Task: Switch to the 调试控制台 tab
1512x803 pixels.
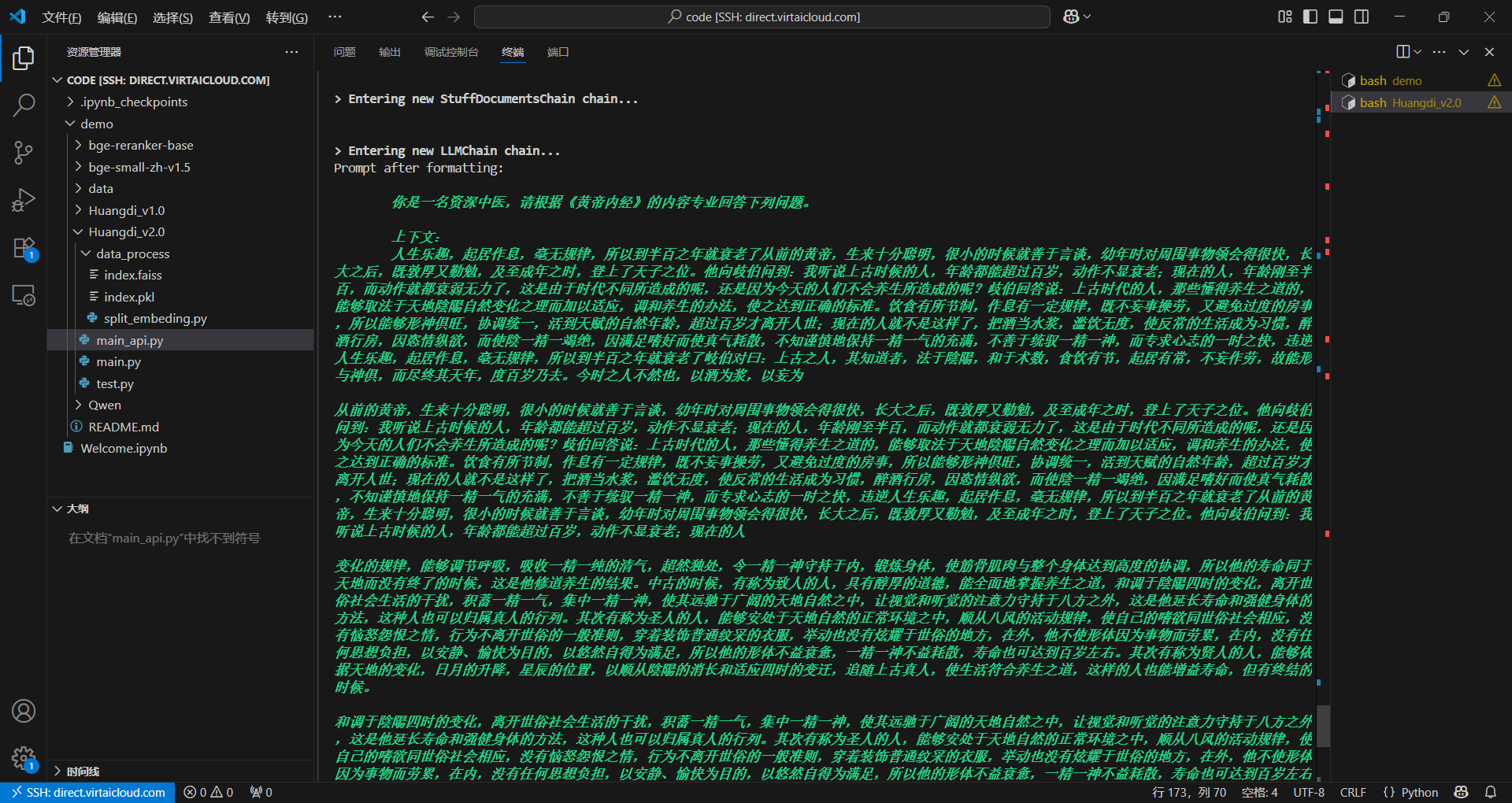Action: click(451, 52)
